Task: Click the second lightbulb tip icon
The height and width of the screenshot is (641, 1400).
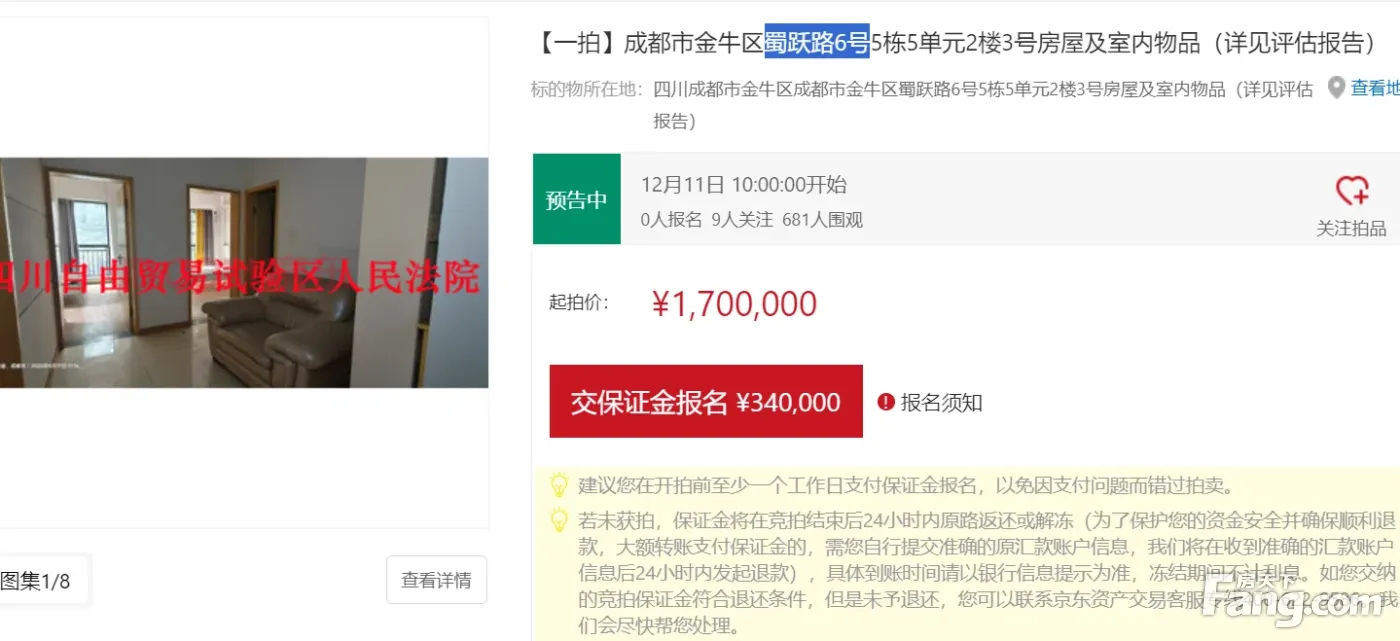Action: coord(560,520)
